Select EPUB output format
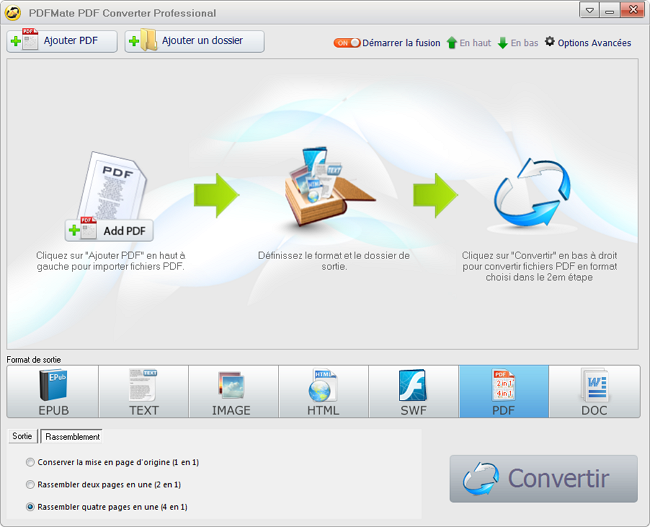 (x=53, y=391)
